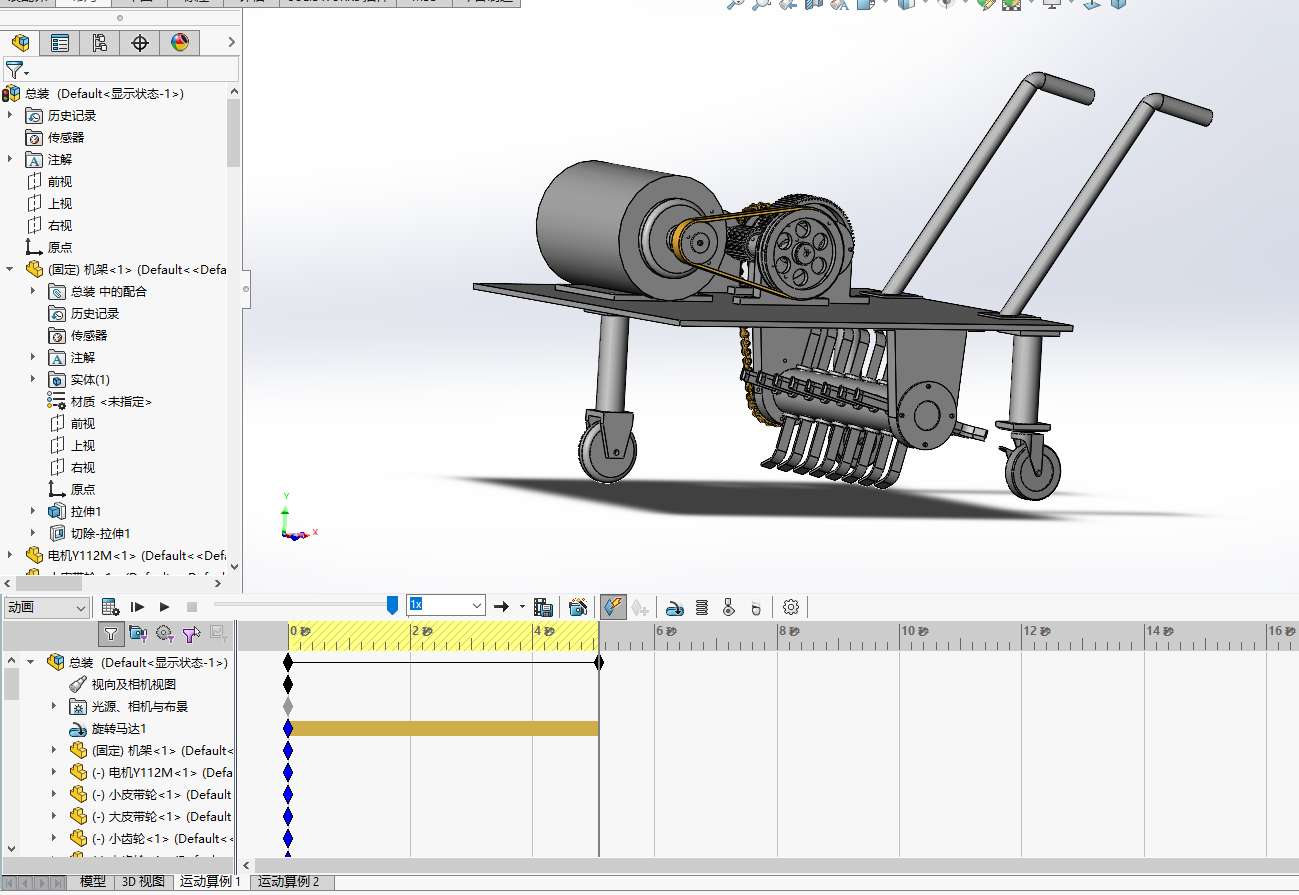Add a motor to the motion study

[675, 607]
